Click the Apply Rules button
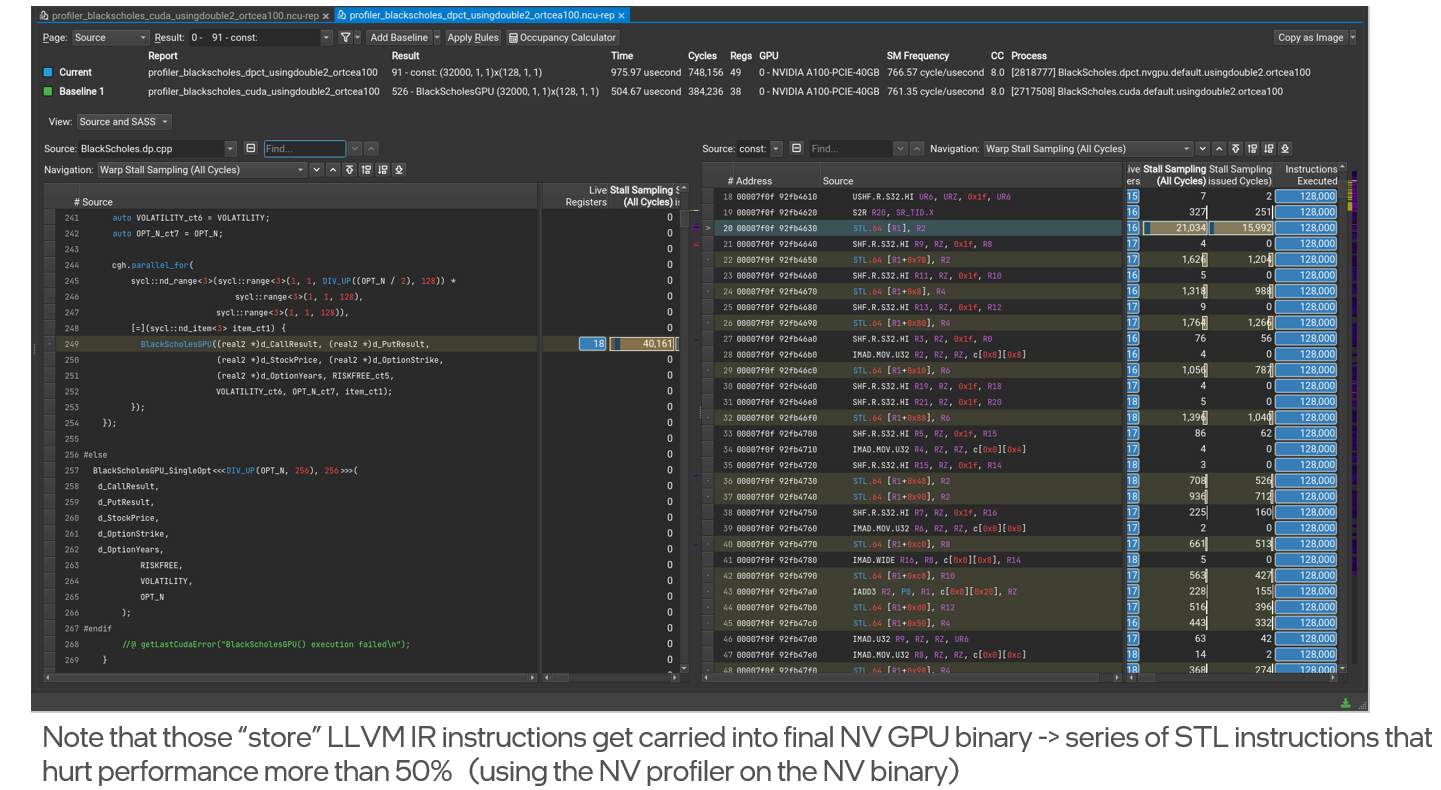 pos(473,38)
